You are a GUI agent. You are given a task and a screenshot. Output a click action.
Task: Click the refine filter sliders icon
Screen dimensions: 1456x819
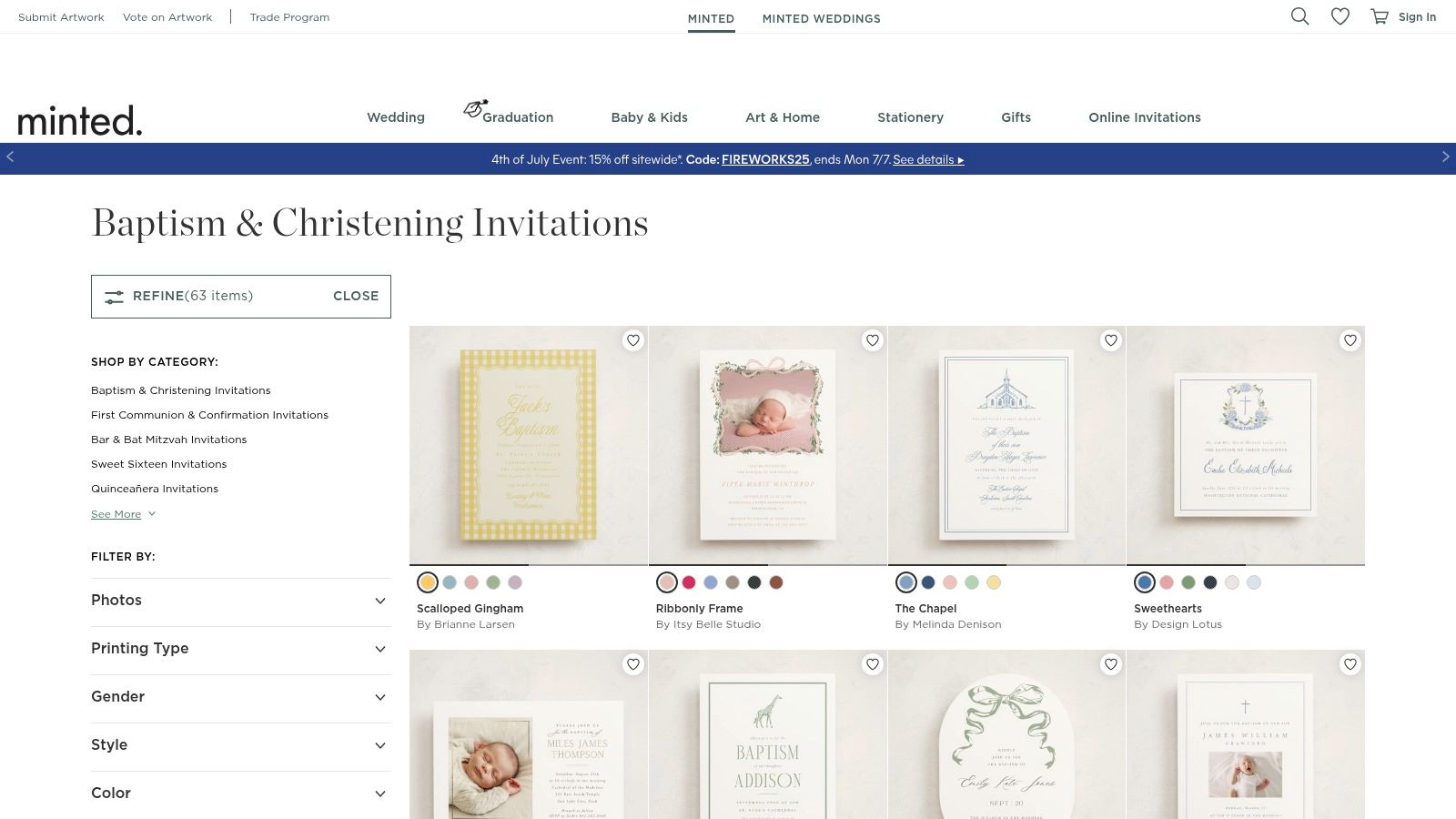pos(114,297)
